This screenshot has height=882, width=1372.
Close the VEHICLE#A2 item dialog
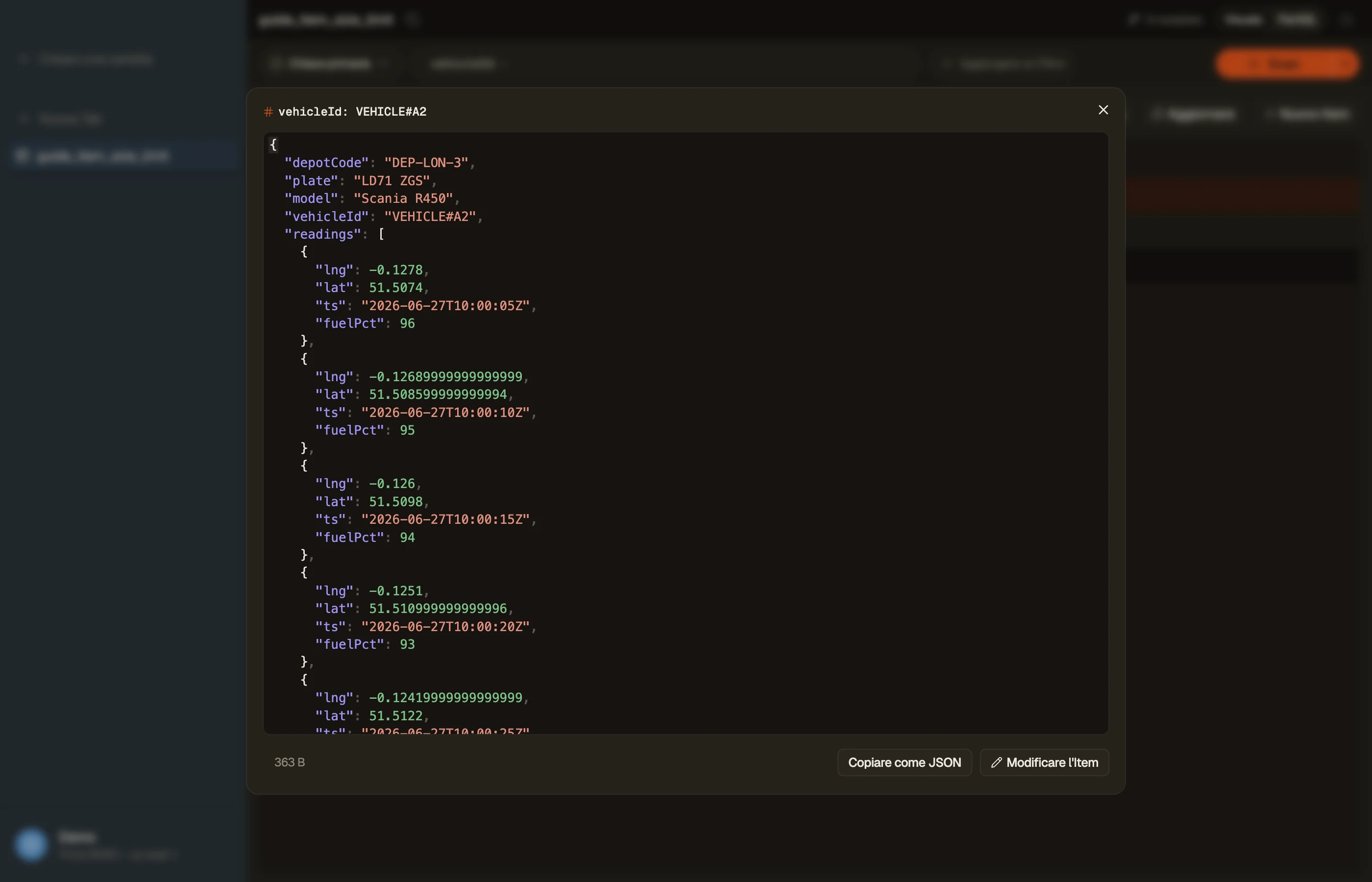click(x=1103, y=110)
